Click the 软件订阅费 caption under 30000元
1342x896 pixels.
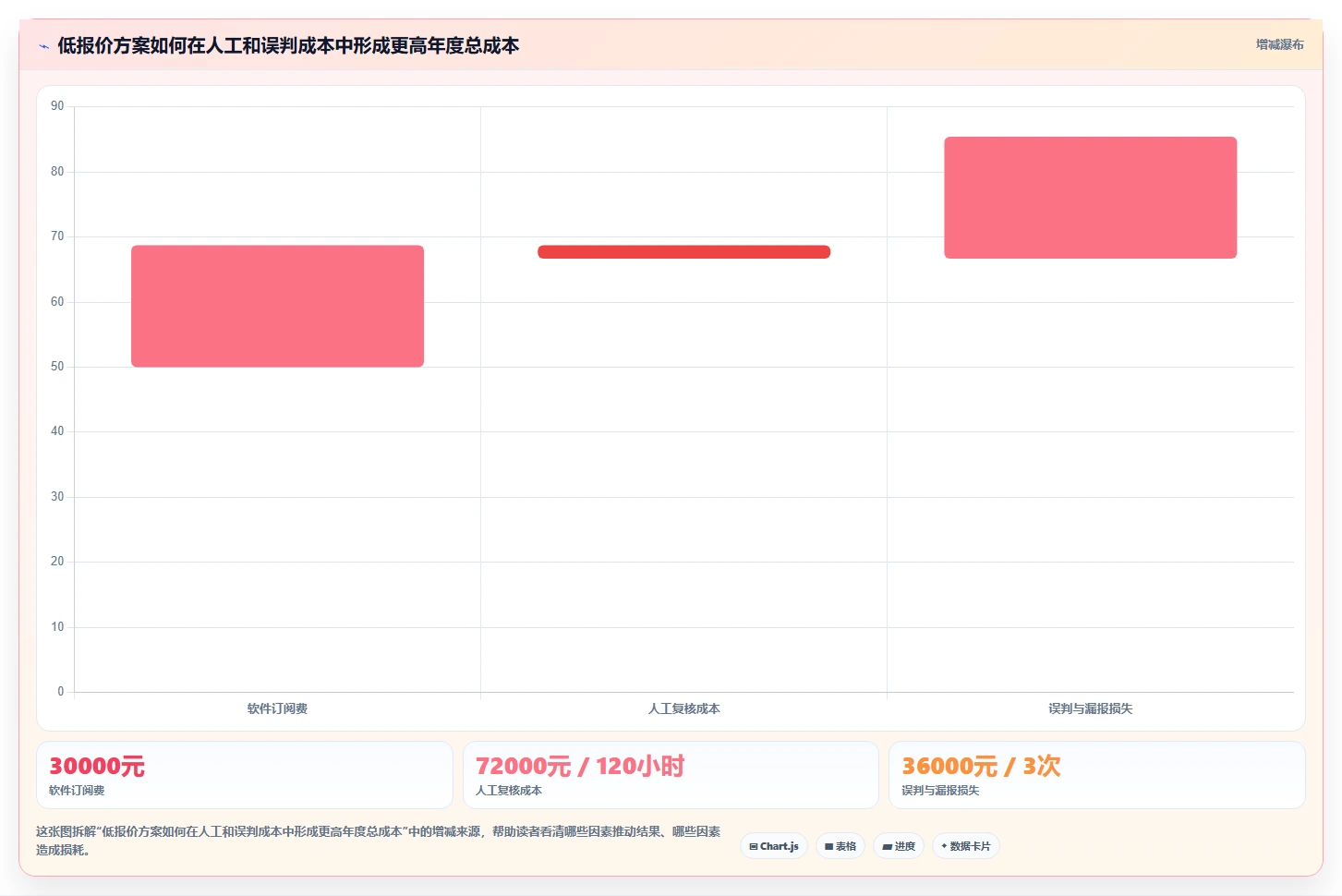(x=77, y=791)
